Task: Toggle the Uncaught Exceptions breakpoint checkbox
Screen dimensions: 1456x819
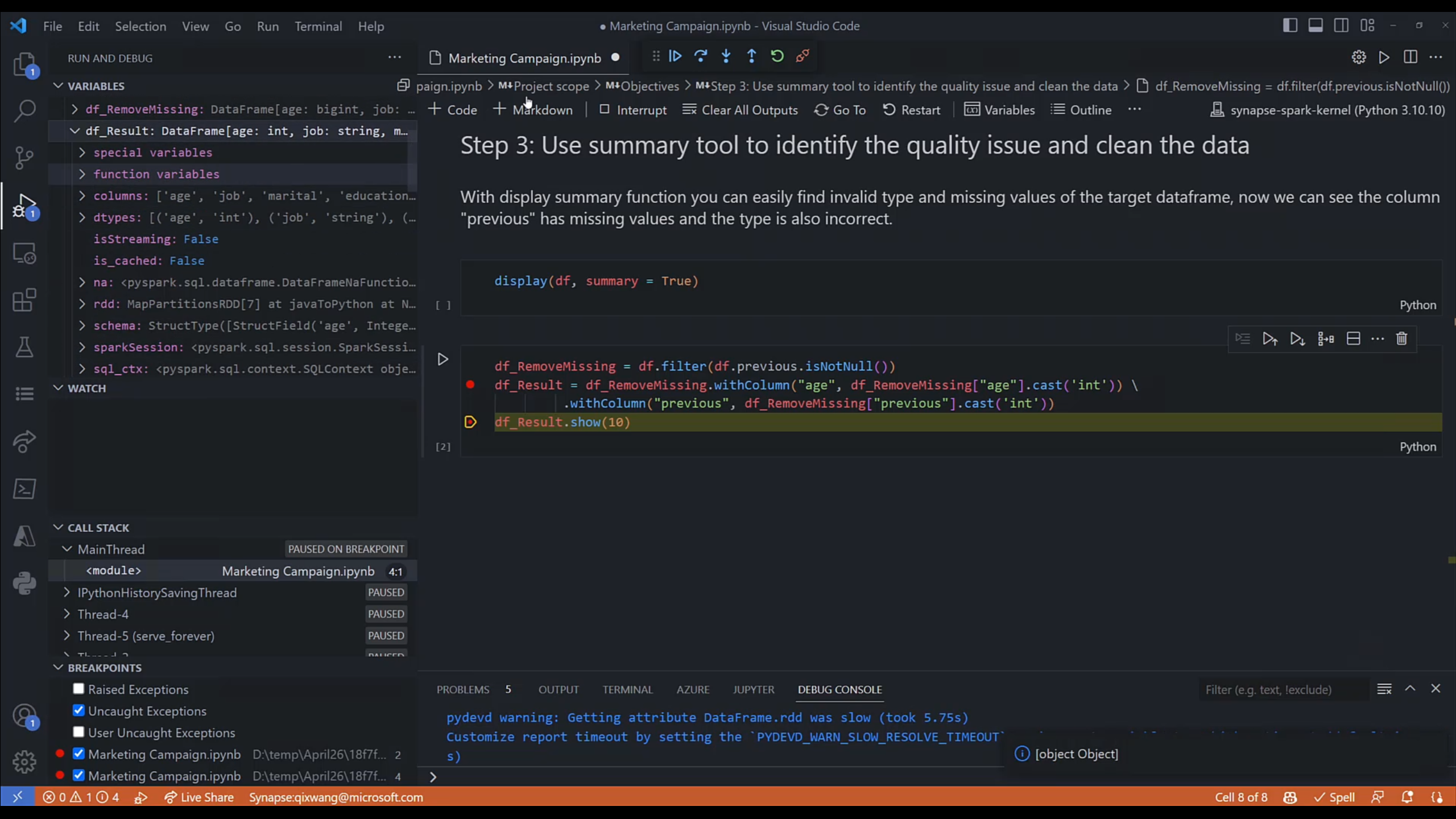Action: pos(79,711)
